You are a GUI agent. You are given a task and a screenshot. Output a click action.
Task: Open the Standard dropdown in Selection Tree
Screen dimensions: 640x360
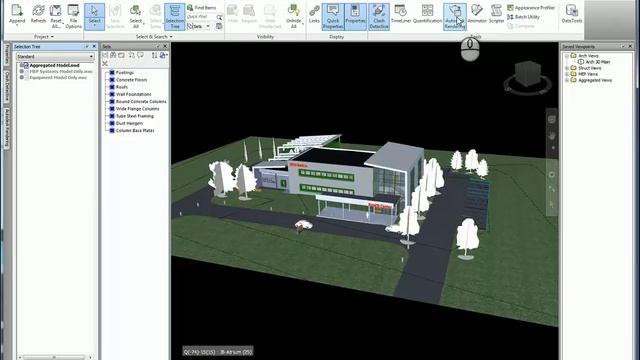pos(55,56)
